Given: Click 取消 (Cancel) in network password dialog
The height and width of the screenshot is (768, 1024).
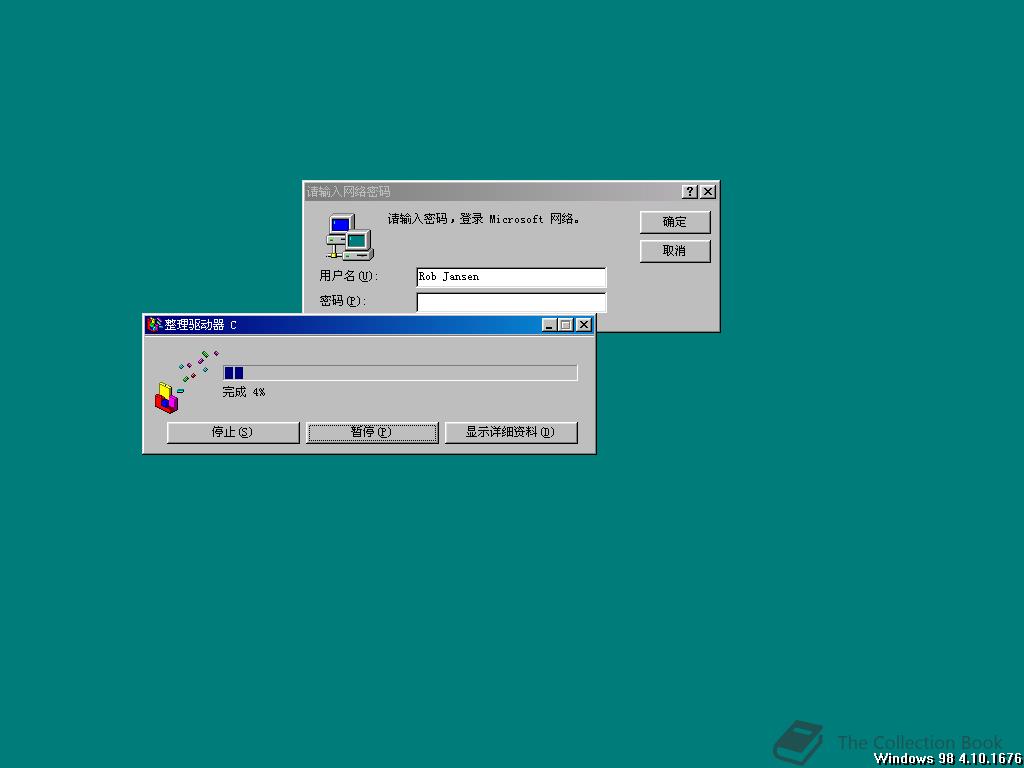Looking at the screenshot, I should click(x=675, y=251).
